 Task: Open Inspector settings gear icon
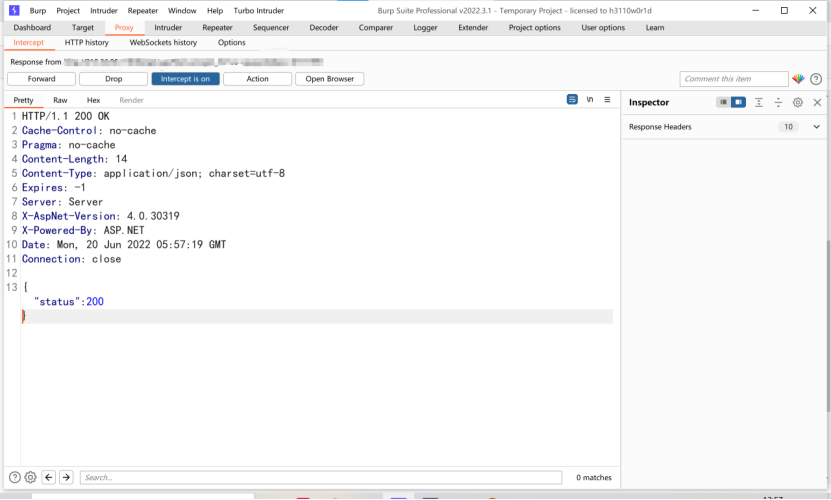click(x=798, y=102)
